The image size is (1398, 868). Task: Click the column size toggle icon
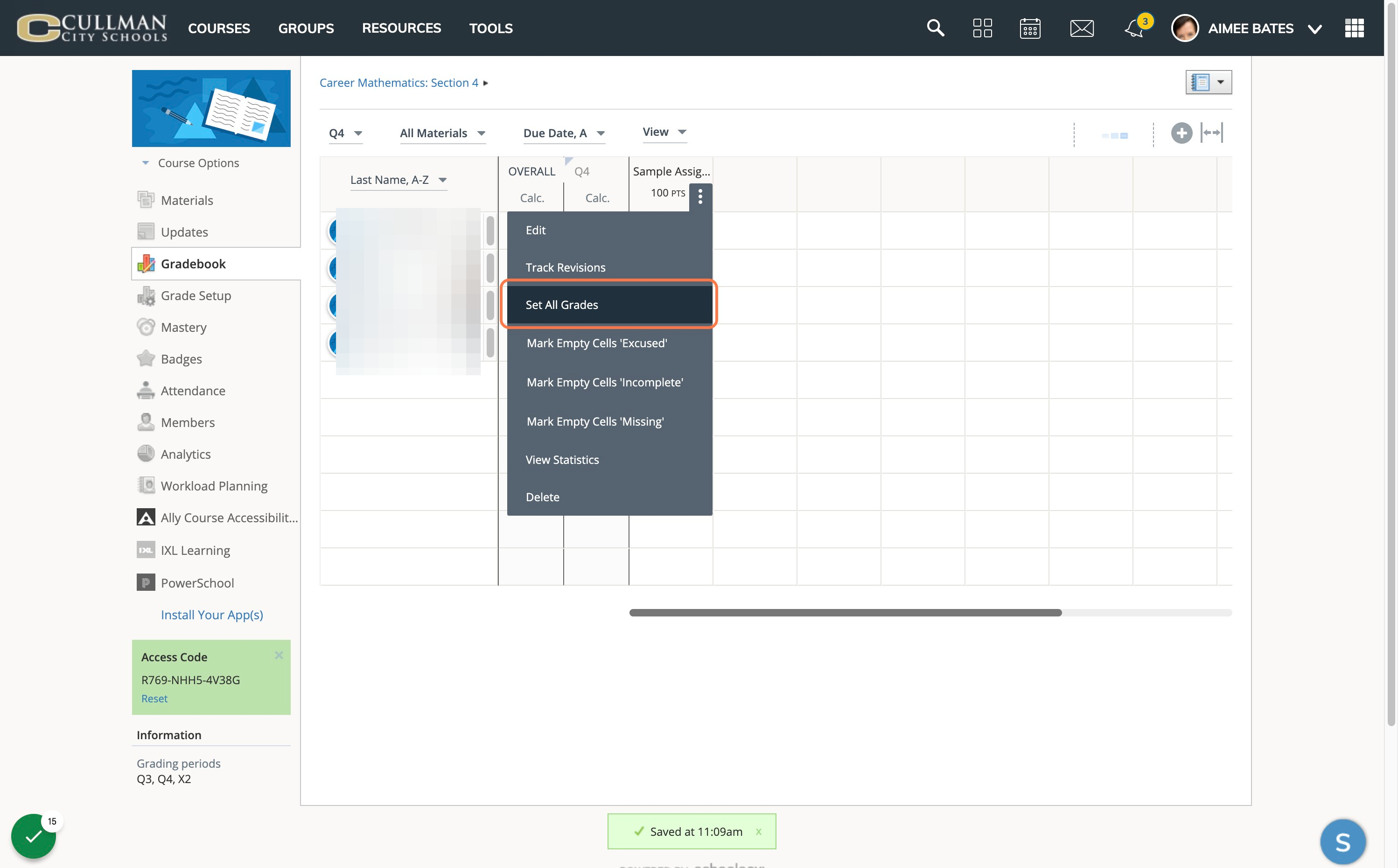1114,135
